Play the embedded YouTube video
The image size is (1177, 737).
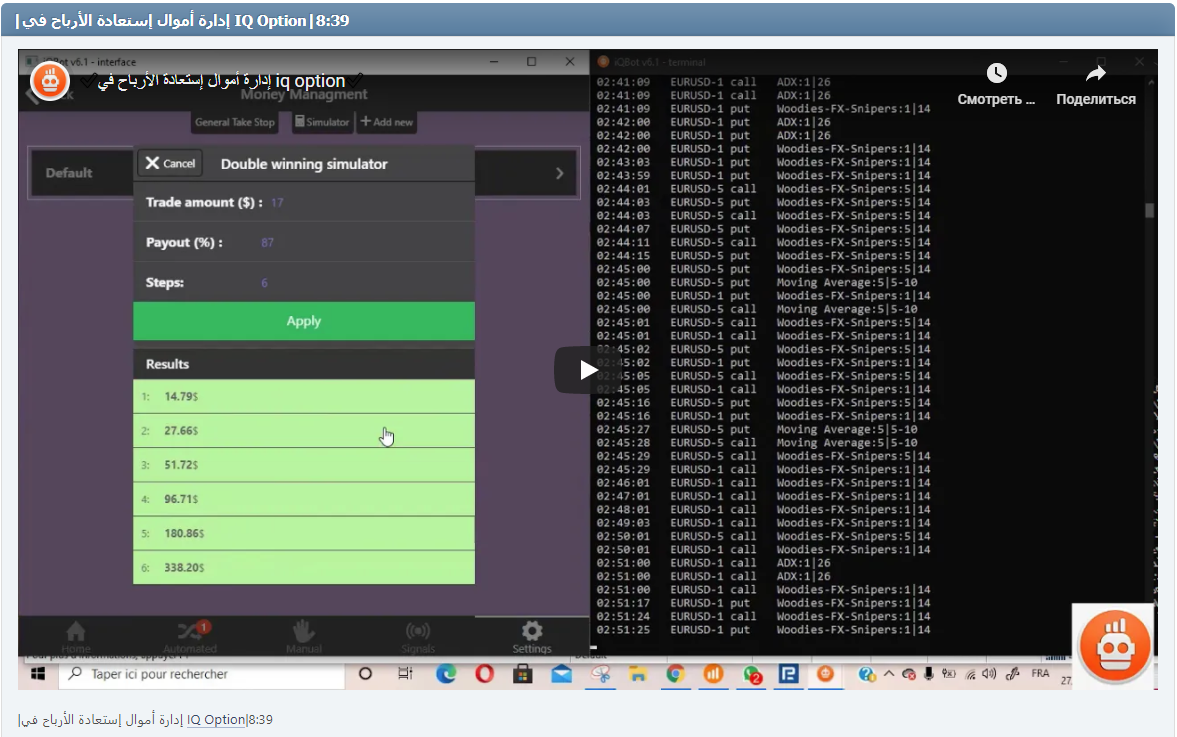click(x=588, y=370)
